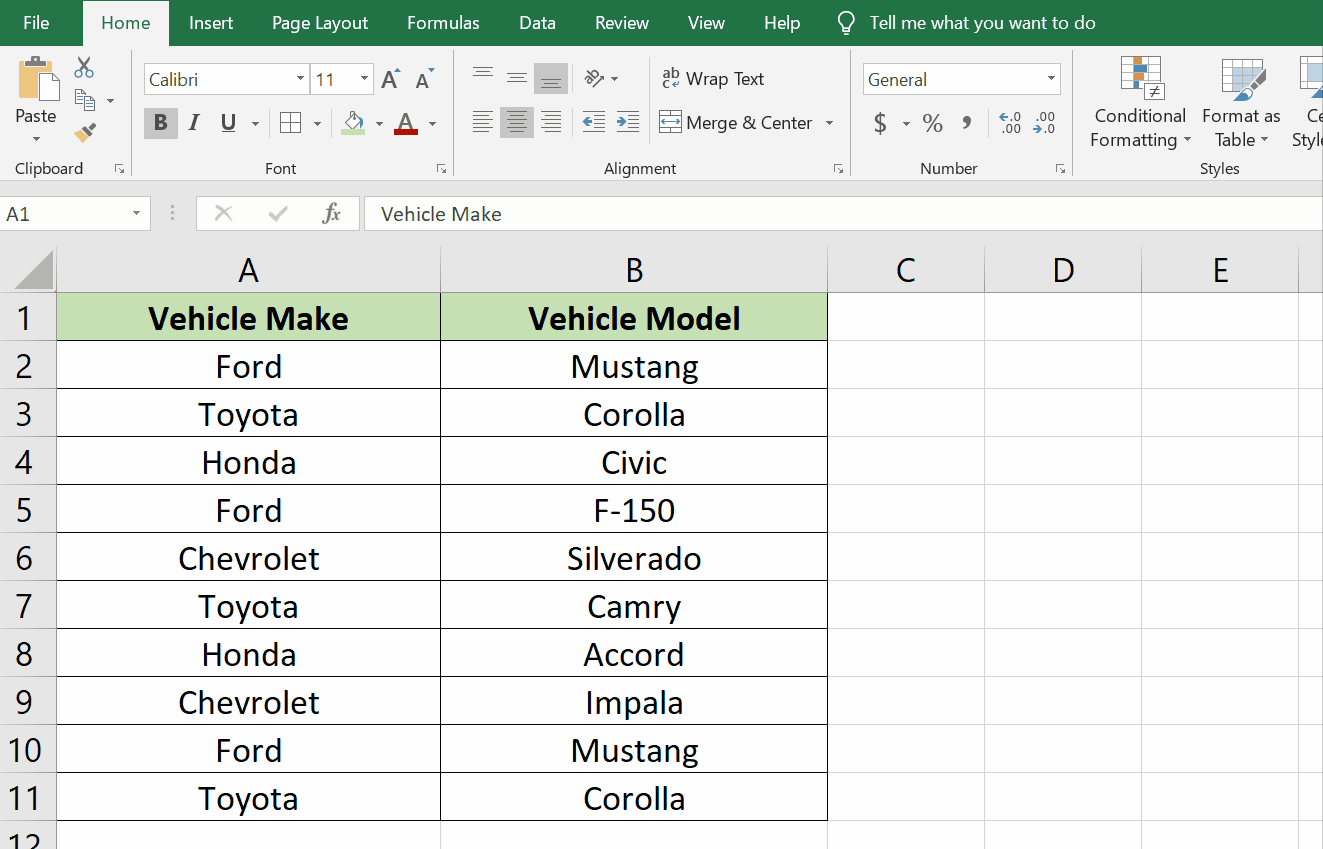
Task: Click the Paste clipboard icon
Action: pyautogui.click(x=37, y=80)
